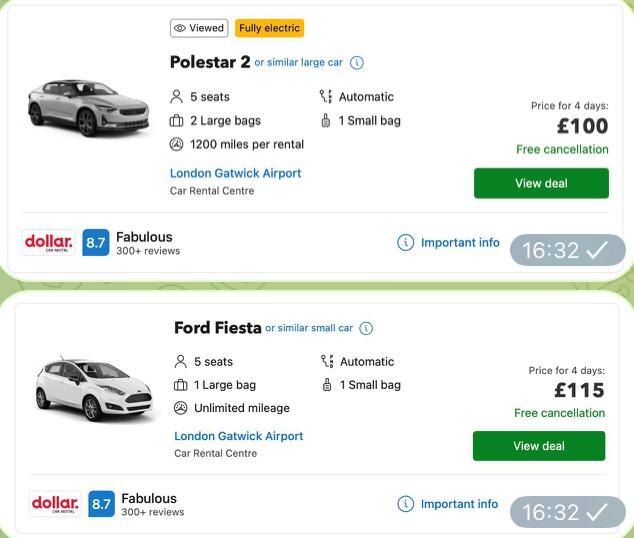Click the Dollar car rental logo on Polestar card
This screenshot has width=634, height=538.
pos(48,242)
